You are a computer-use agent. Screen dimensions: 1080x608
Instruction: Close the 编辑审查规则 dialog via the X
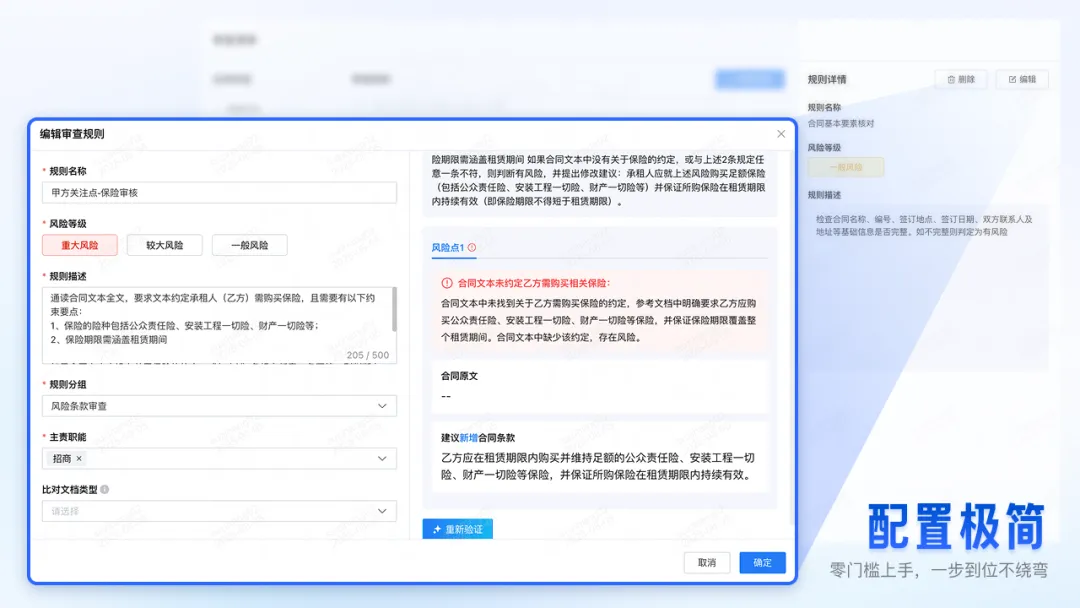pyautogui.click(x=781, y=133)
